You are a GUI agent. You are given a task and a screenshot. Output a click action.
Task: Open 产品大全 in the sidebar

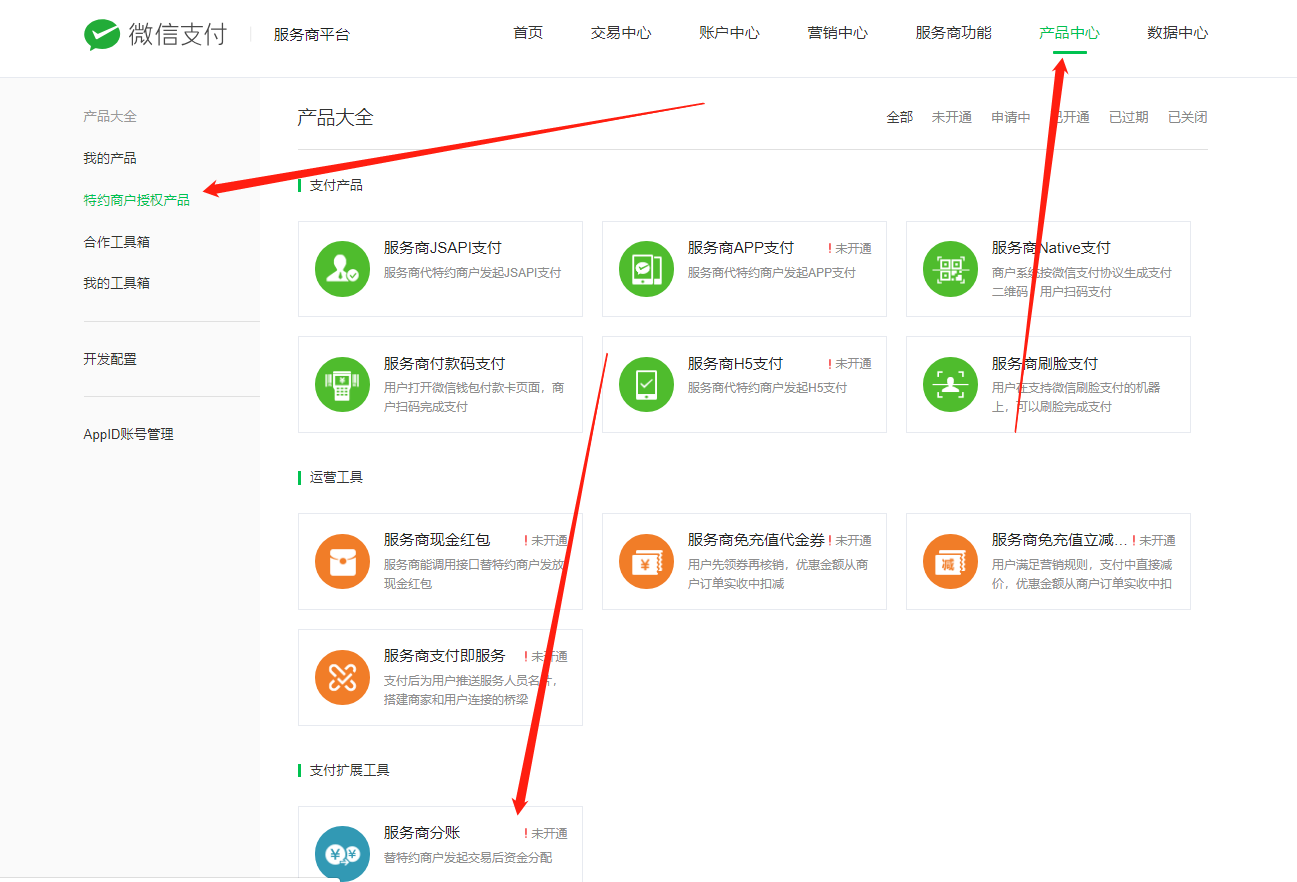(x=110, y=116)
